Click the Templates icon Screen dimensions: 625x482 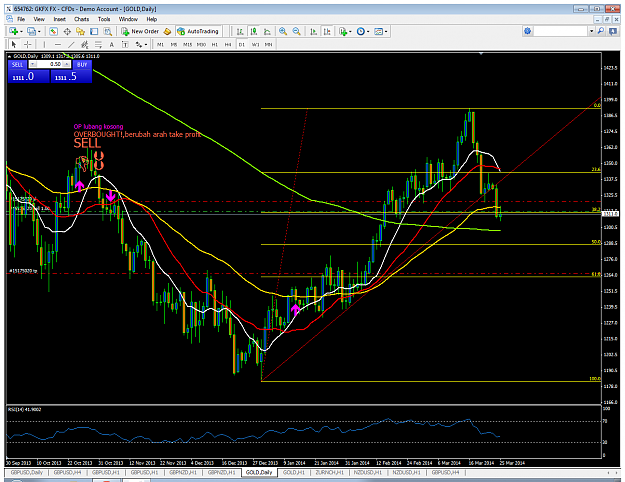coord(379,31)
